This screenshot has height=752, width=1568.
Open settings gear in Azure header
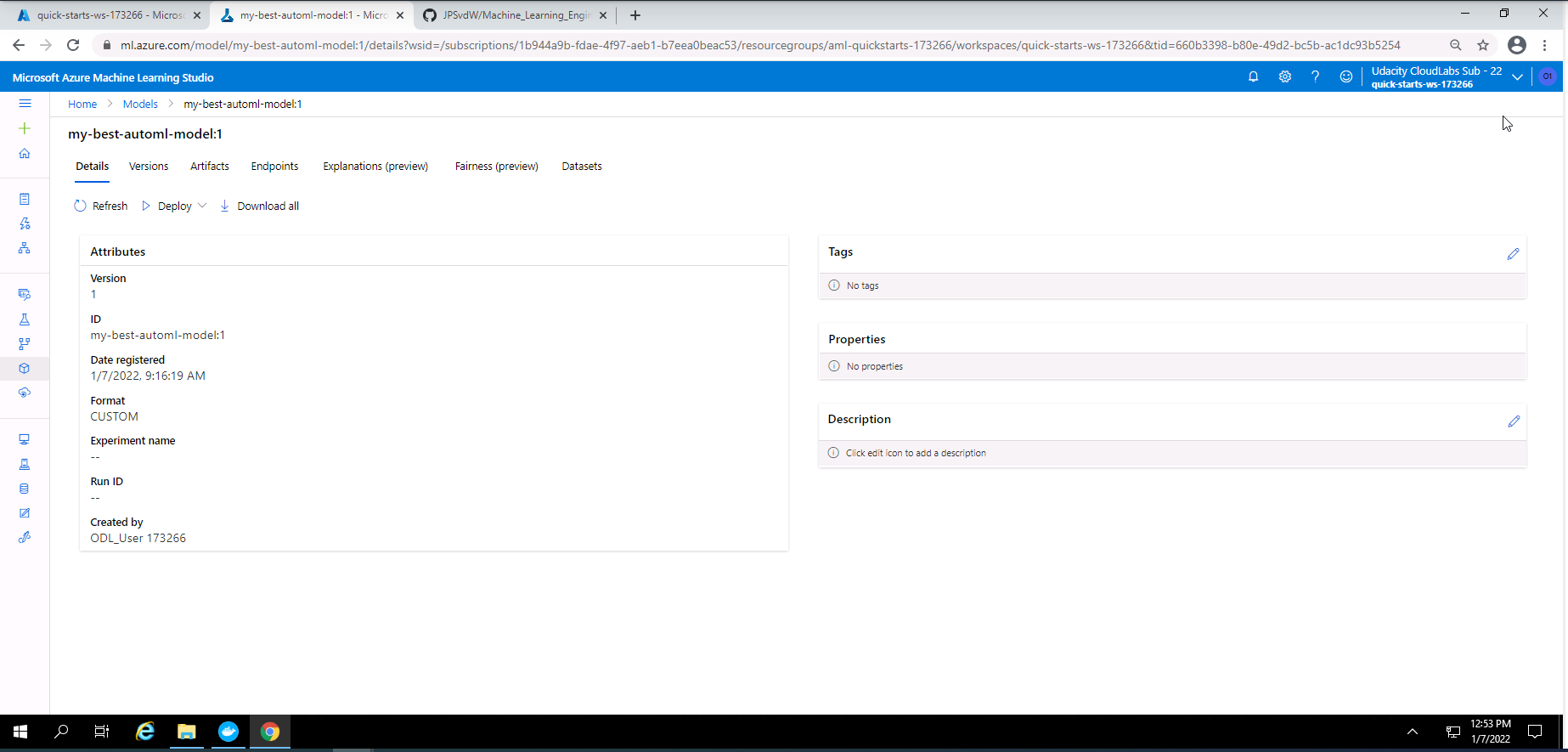point(1284,76)
